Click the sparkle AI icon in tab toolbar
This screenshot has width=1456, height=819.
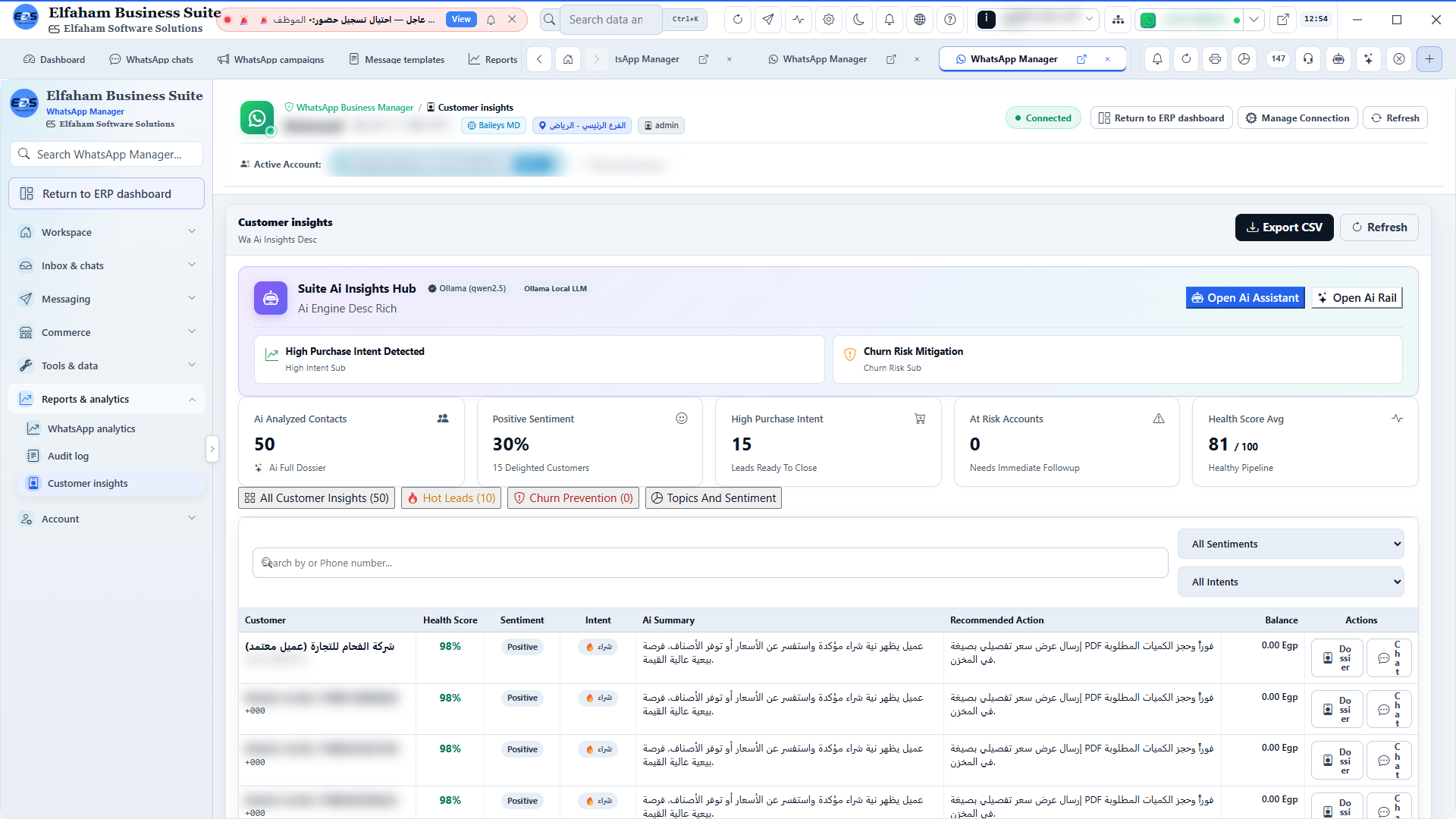pyautogui.click(x=1369, y=59)
